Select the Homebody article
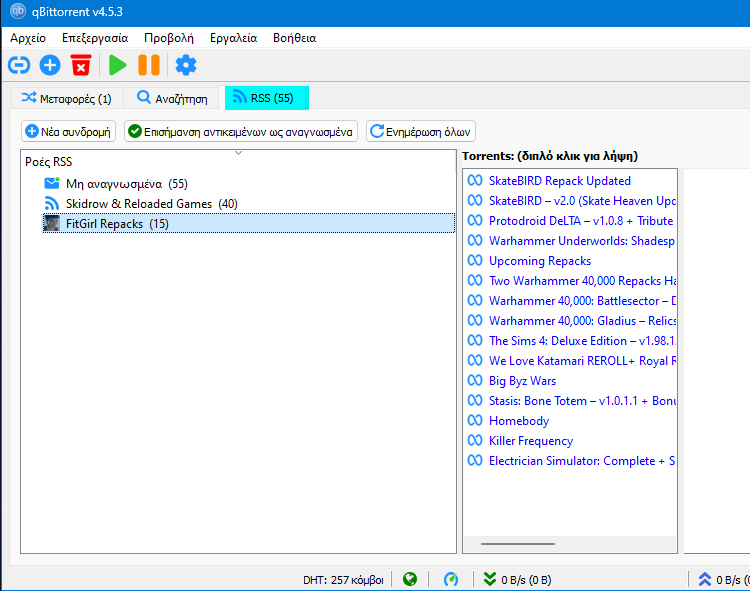Viewport: 750px width, 591px height. [x=570, y=421]
